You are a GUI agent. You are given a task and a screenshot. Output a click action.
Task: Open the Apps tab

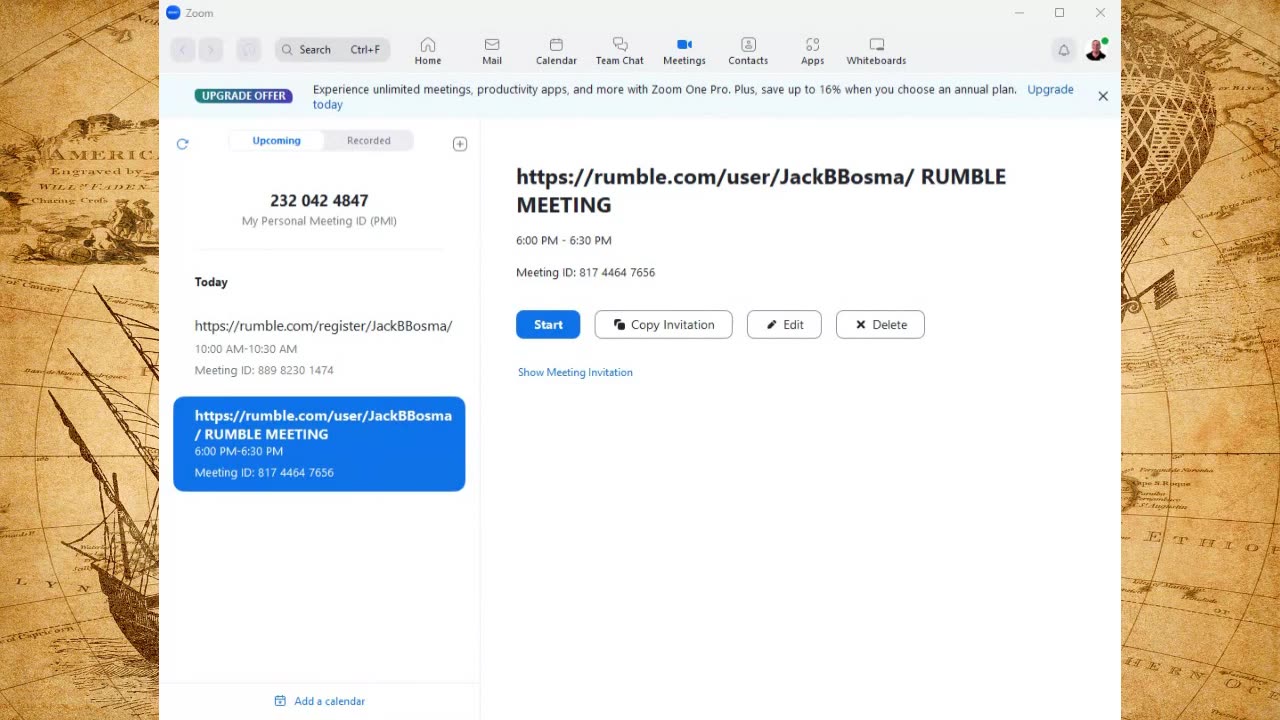[812, 51]
